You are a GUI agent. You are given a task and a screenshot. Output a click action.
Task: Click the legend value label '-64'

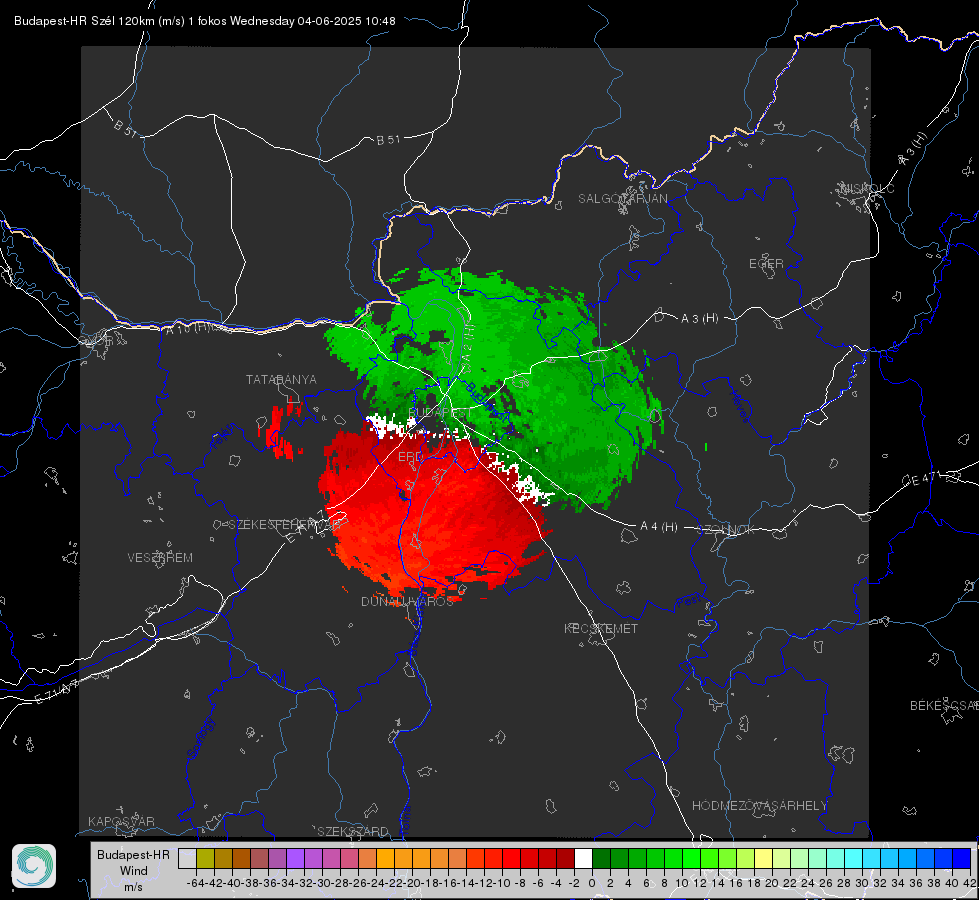point(195,883)
